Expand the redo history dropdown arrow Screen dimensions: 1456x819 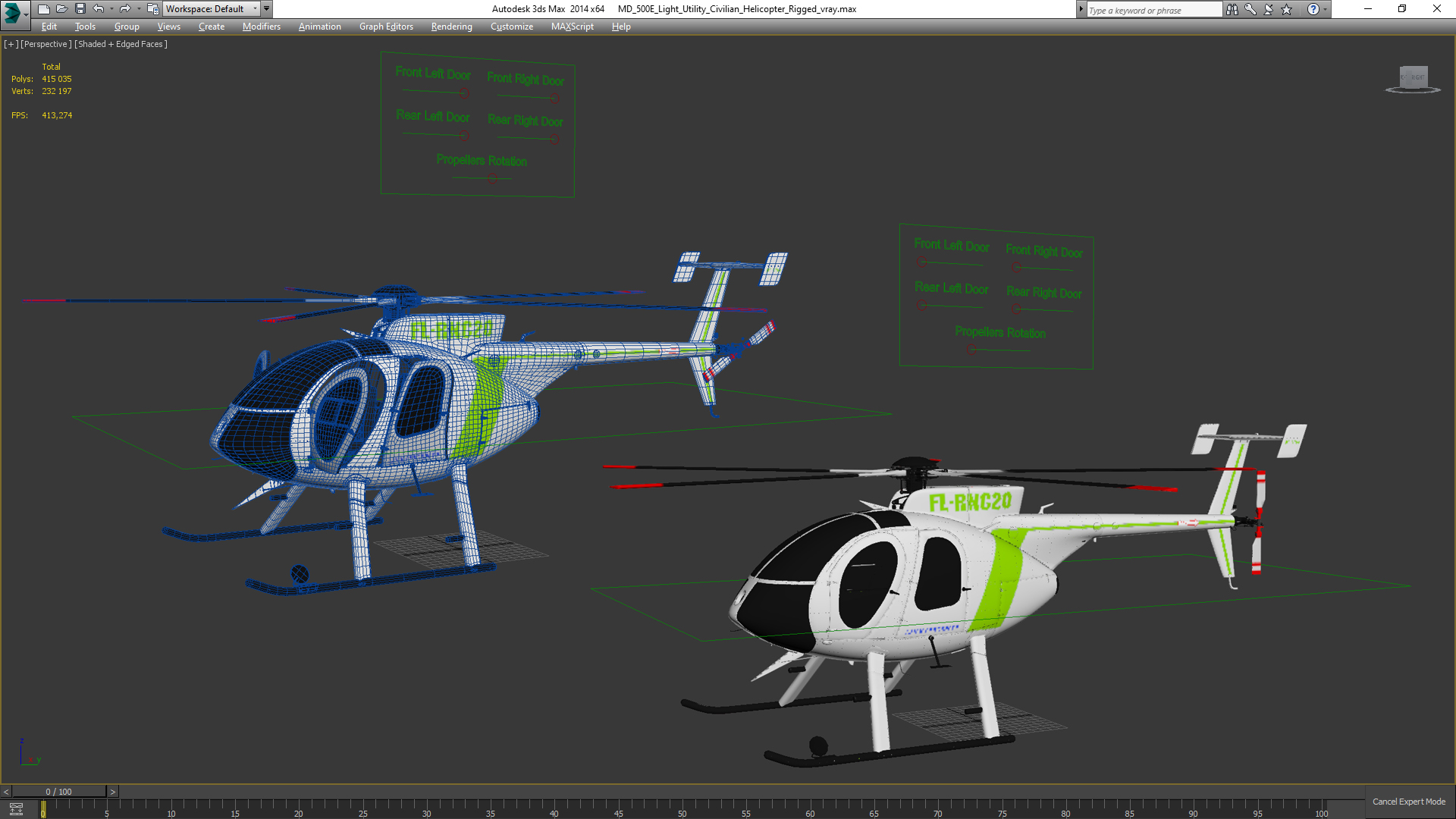point(139,9)
